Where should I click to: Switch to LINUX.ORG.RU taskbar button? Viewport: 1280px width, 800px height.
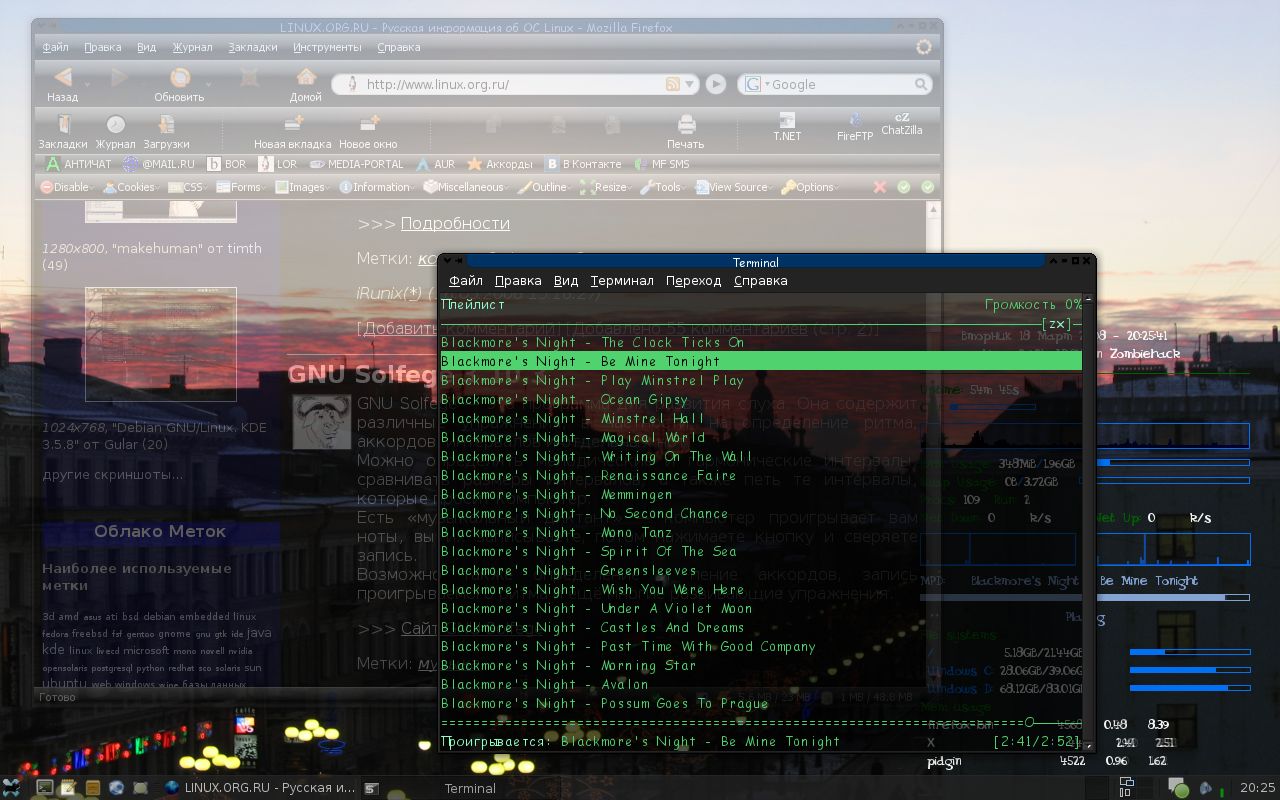pos(259,788)
